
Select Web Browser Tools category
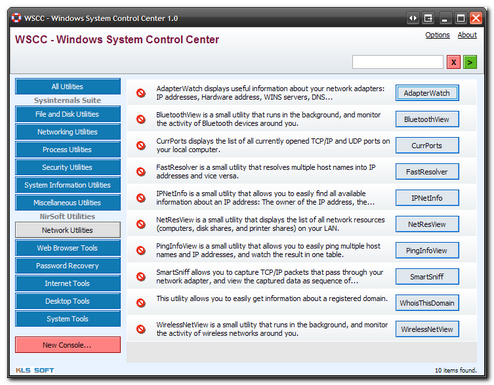(68, 248)
